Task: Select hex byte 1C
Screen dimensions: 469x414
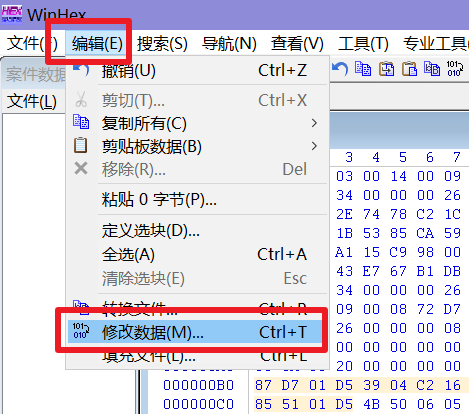Action: coord(452,214)
